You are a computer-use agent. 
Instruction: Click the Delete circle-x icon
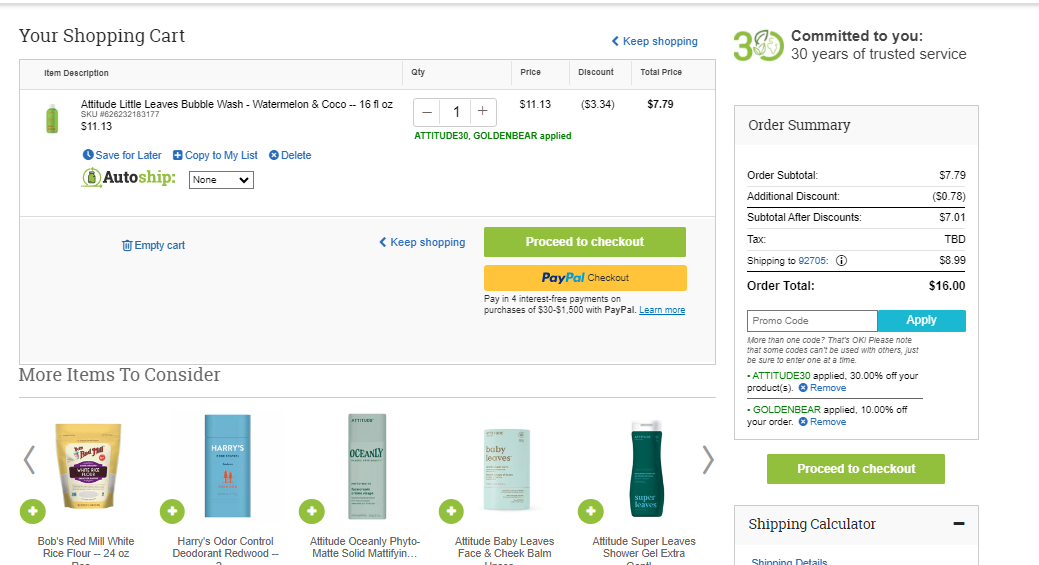[x=274, y=155]
